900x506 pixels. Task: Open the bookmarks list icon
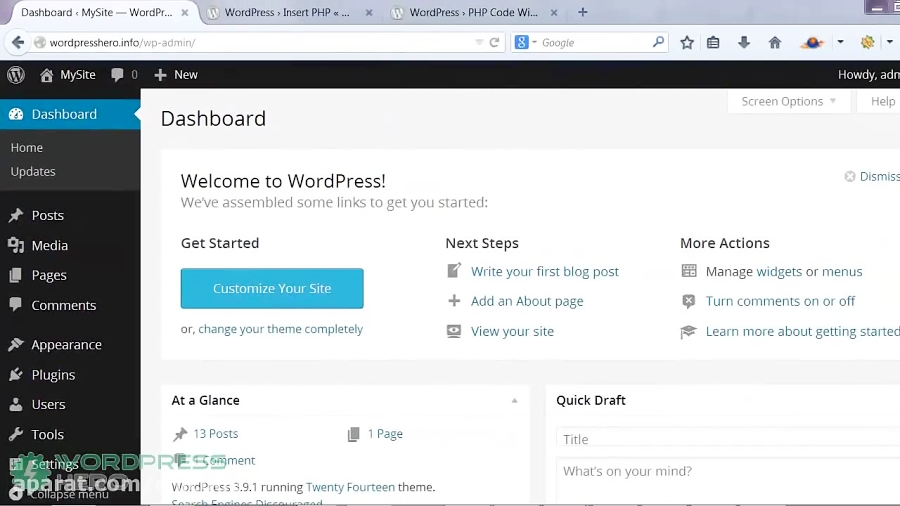(x=713, y=42)
